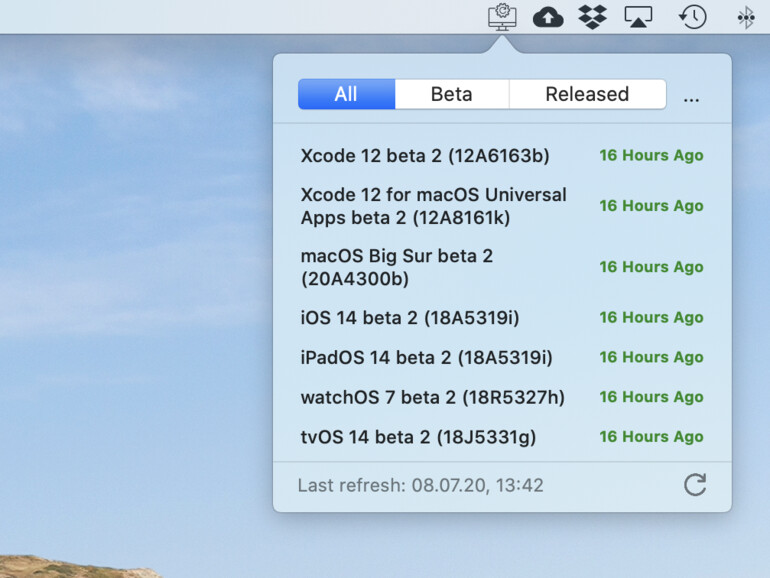770x578 pixels.
Task: Open the iPadOS 14 beta 2 entry
Action: coord(426,358)
